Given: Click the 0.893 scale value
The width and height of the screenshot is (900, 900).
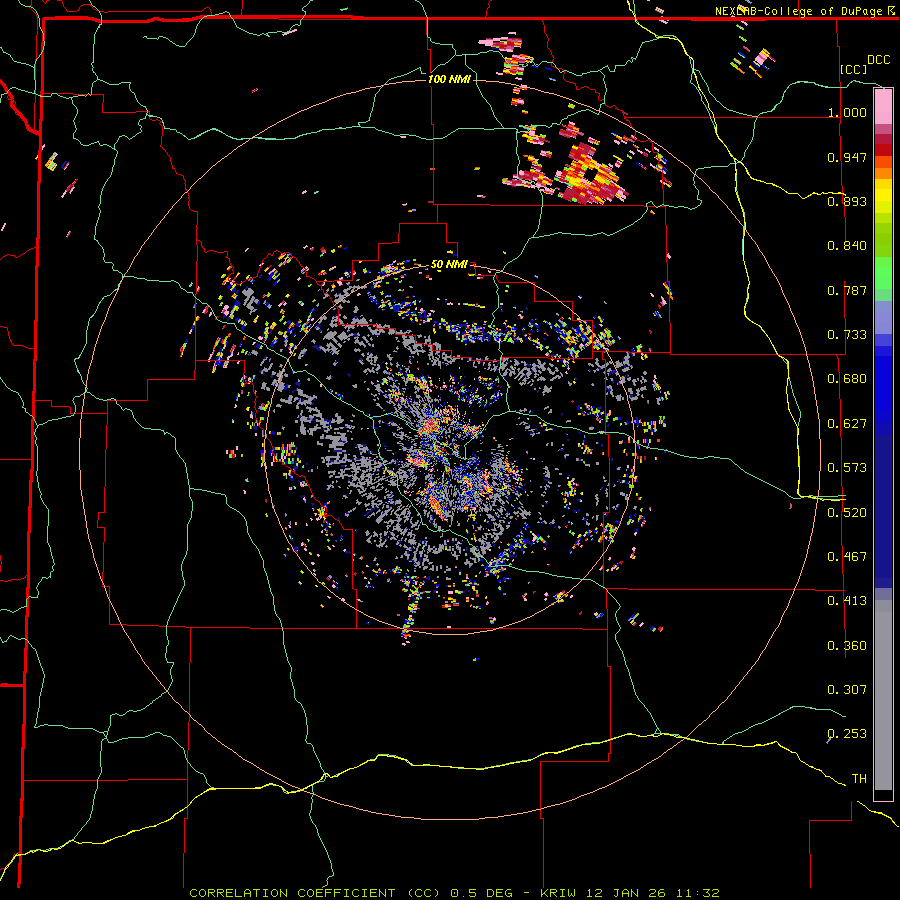Looking at the screenshot, I should pos(847,201).
